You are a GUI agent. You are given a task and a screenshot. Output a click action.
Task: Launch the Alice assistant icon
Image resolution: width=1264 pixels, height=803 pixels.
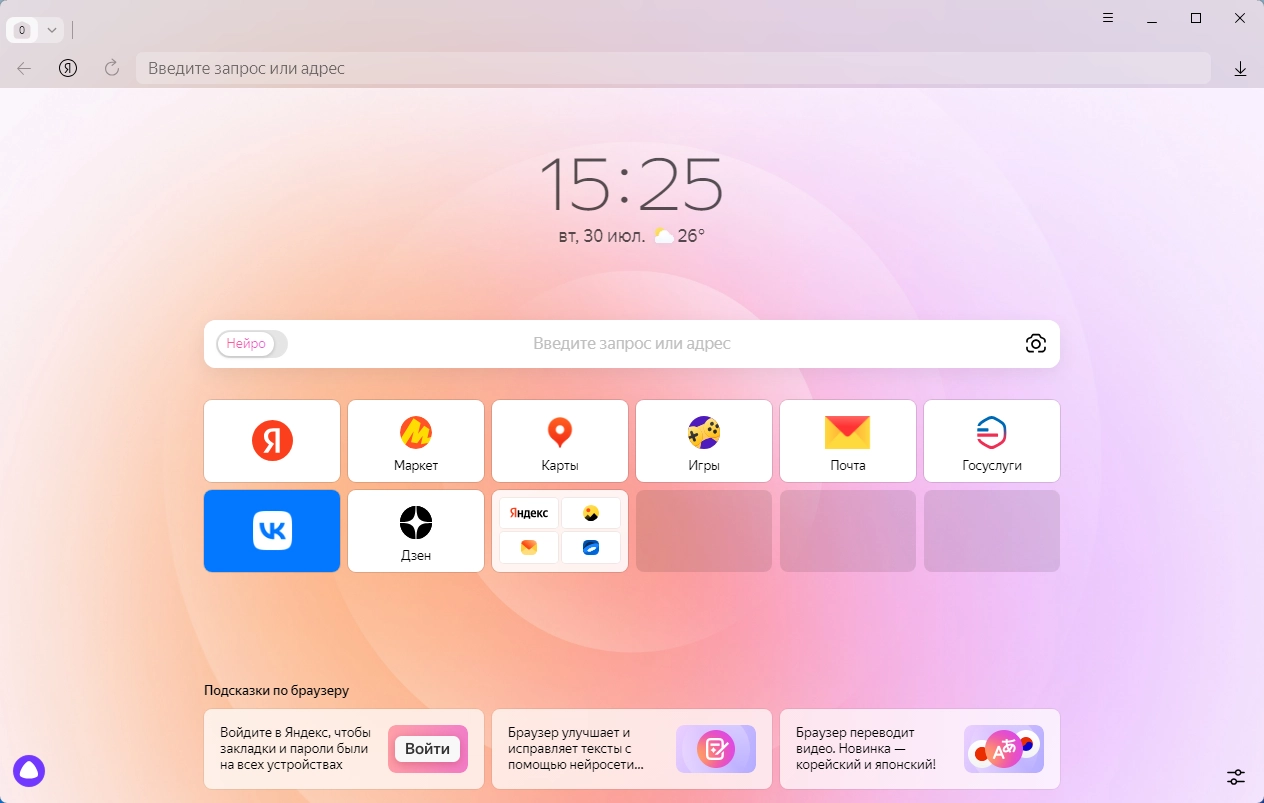click(29, 771)
